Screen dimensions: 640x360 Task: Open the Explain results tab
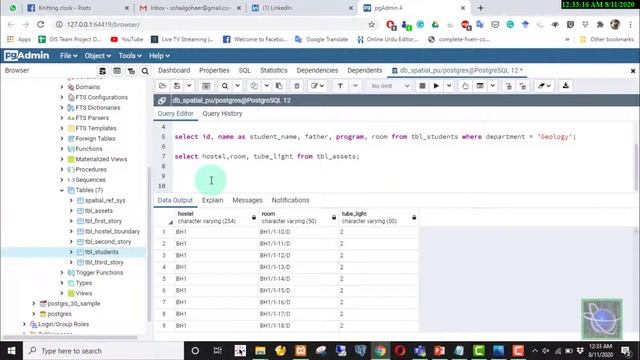click(x=212, y=200)
